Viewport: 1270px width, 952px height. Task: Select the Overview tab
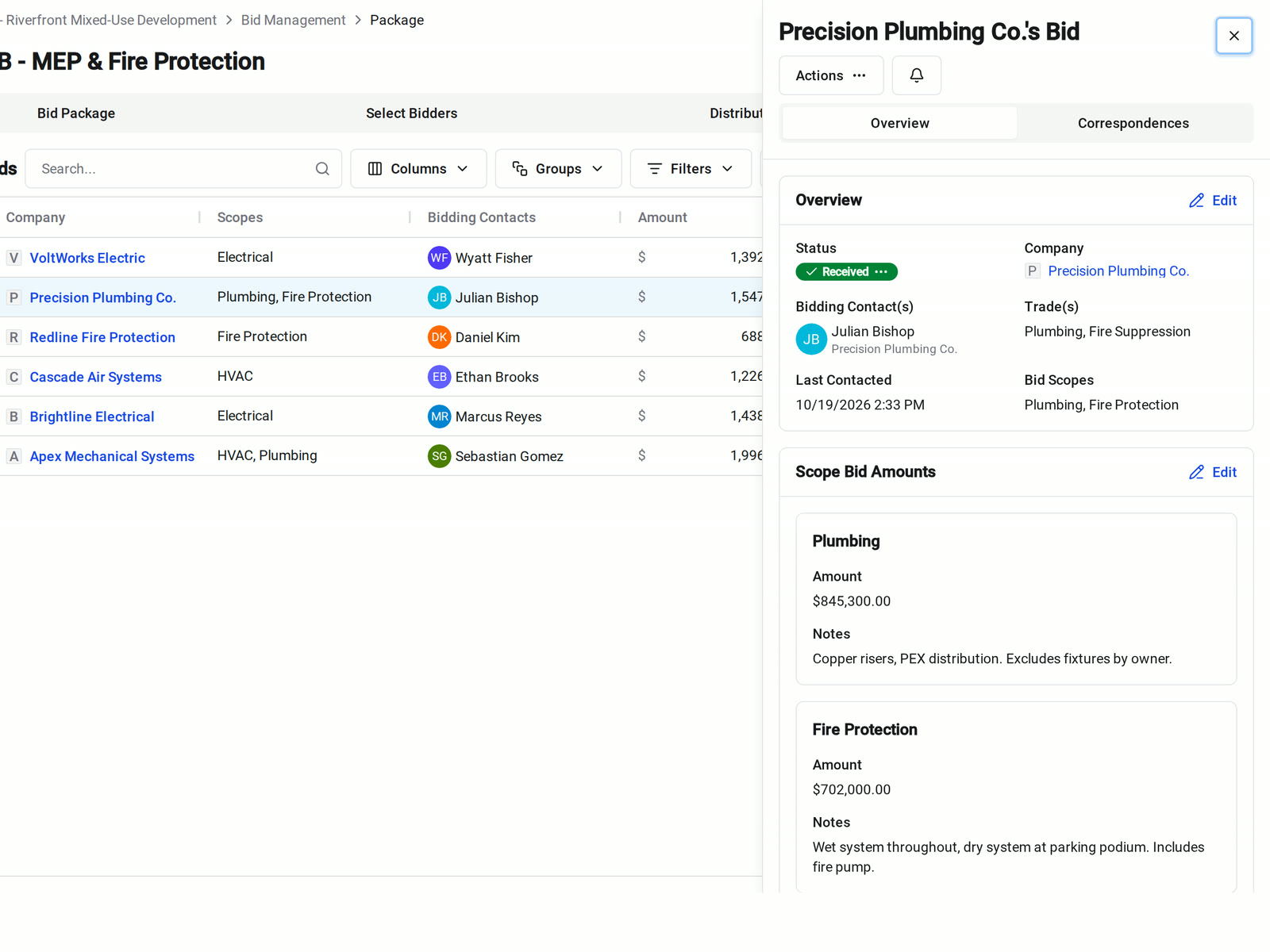click(x=899, y=123)
